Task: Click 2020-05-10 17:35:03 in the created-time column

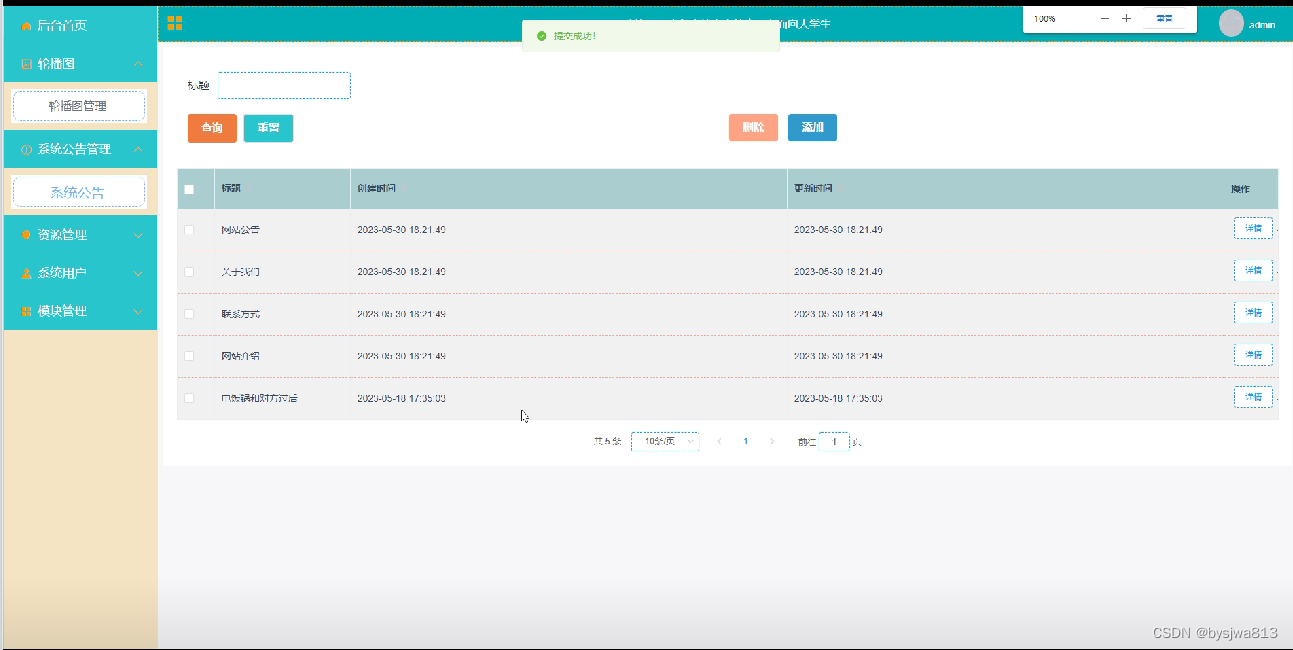Action: point(401,398)
